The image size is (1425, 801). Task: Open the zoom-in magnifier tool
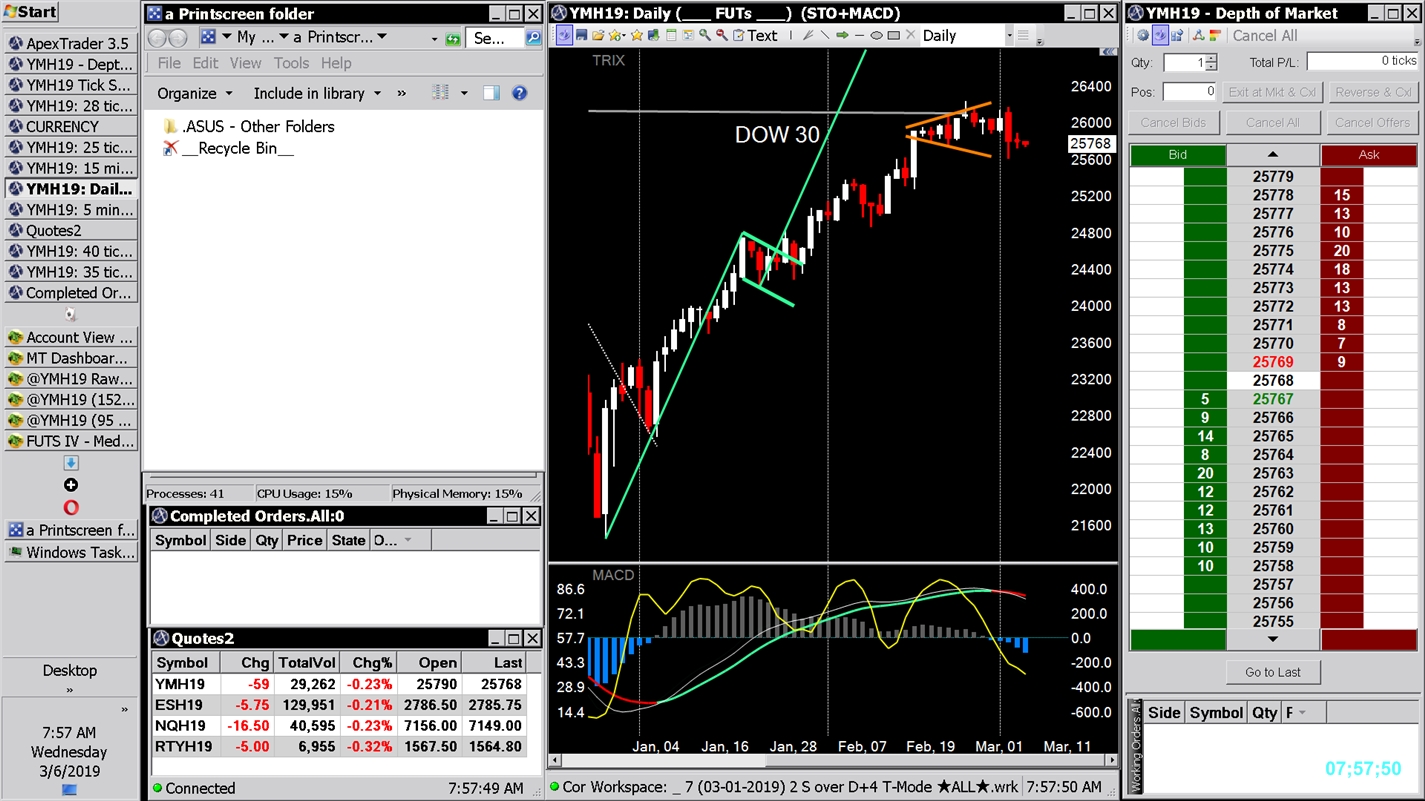tap(706, 35)
